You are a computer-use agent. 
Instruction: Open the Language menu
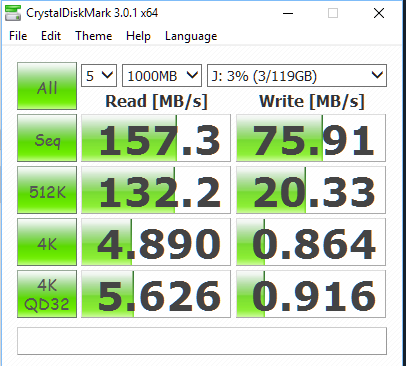(191, 36)
